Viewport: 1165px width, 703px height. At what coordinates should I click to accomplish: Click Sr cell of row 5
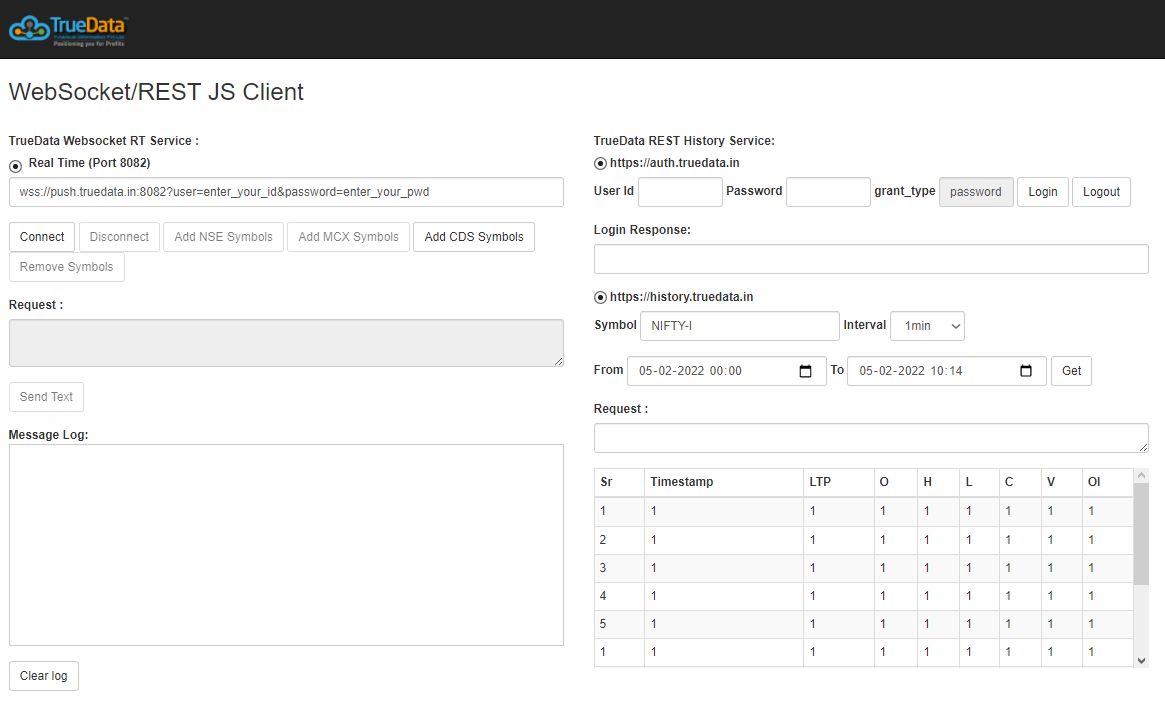(x=619, y=624)
